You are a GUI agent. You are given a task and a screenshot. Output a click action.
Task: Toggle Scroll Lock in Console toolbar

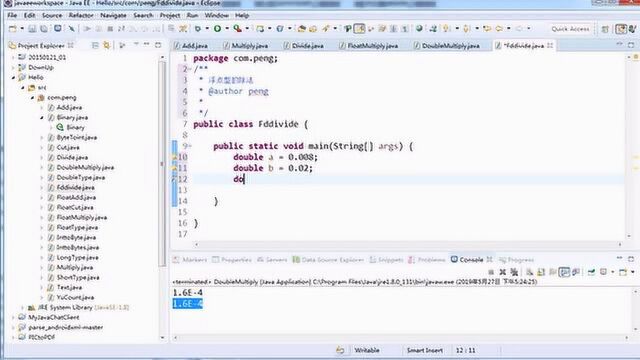541,272
